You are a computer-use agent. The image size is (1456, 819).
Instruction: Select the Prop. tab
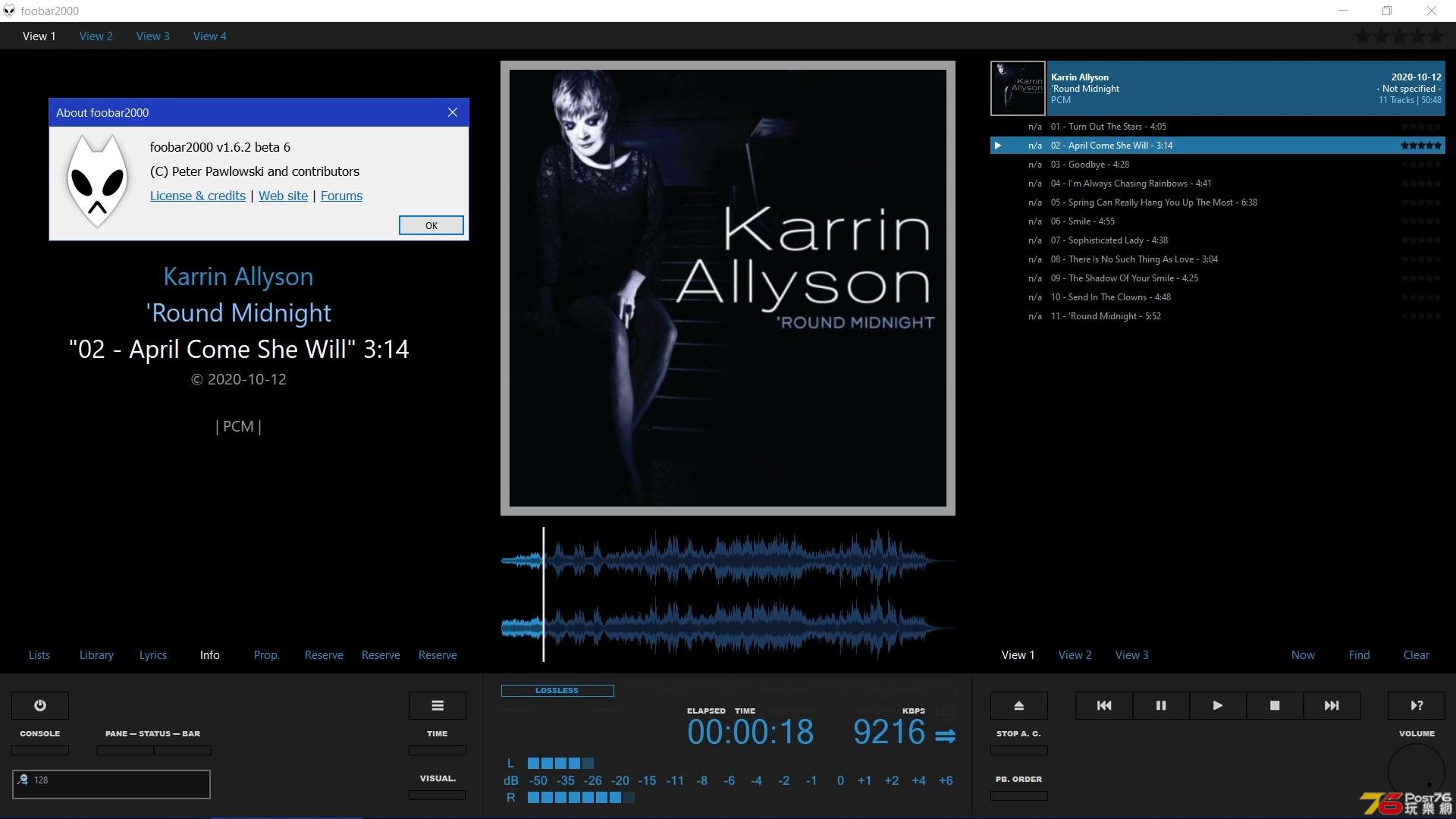point(265,654)
